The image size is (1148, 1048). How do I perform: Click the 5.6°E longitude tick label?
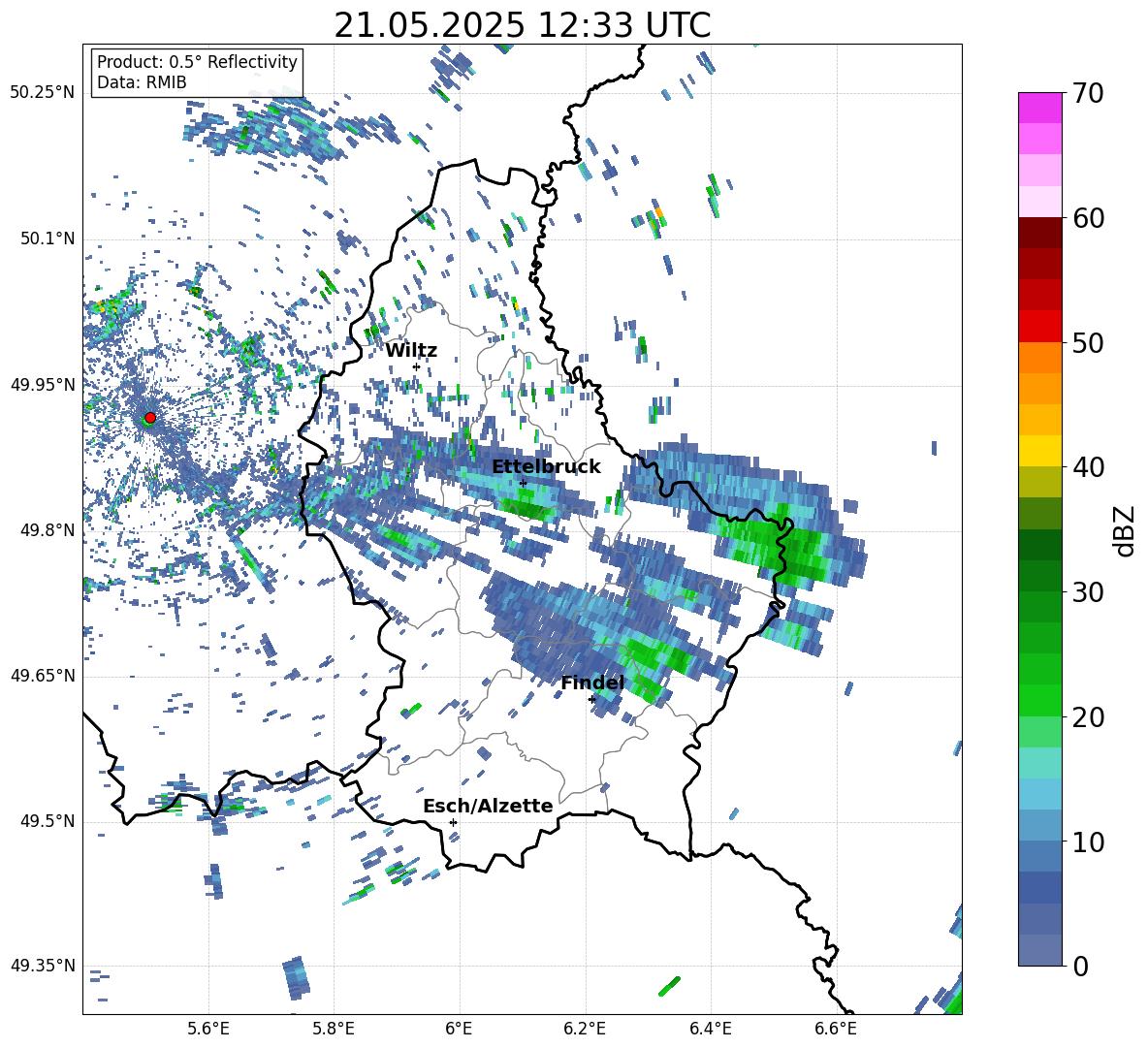pos(208,1029)
